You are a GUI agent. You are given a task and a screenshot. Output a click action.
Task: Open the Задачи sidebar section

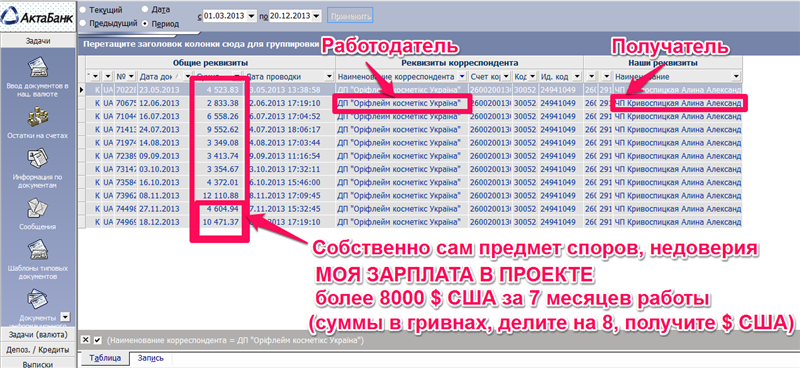coord(38,41)
